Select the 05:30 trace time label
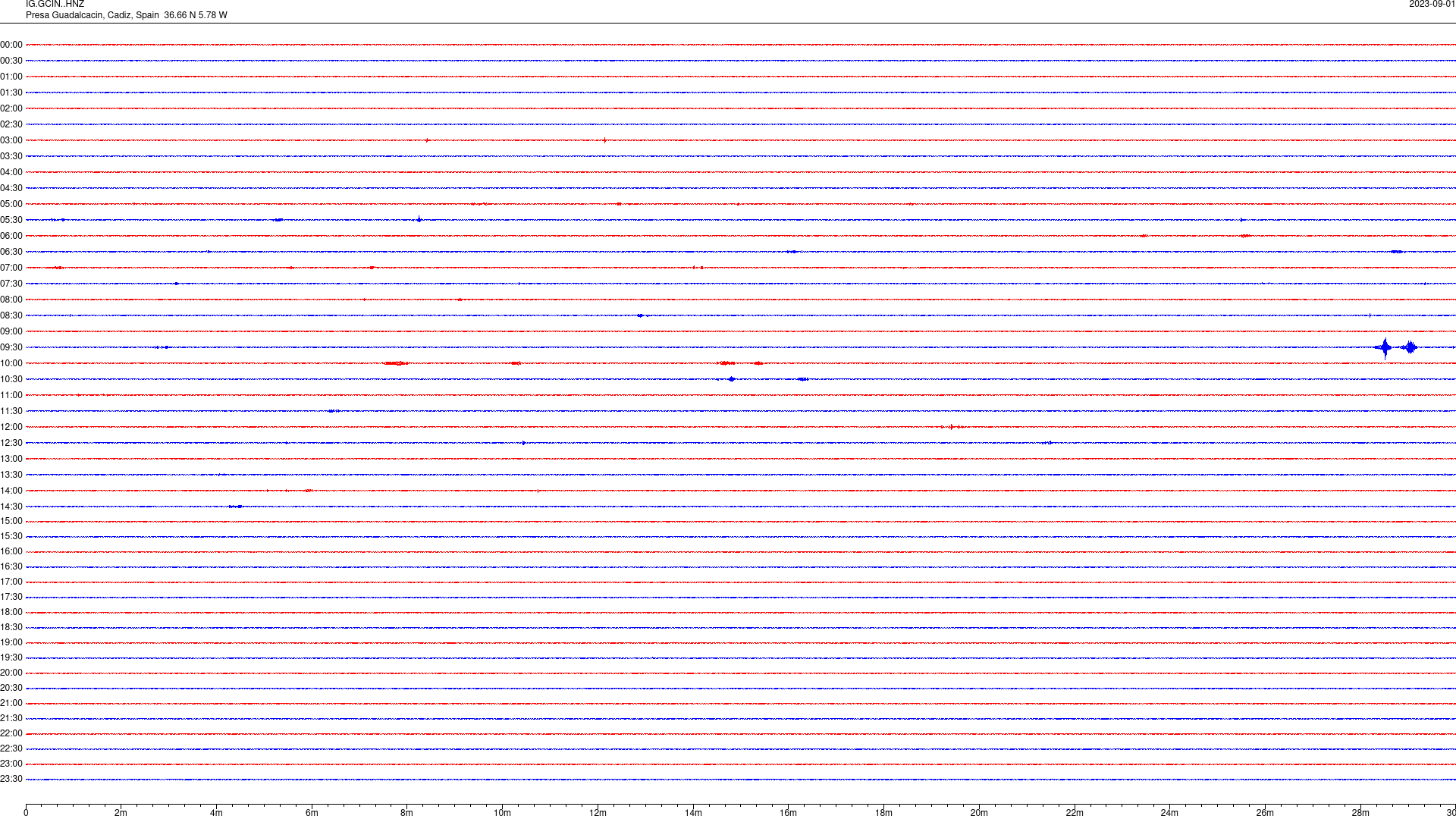This screenshot has width=1456, height=819. click(x=11, y=220)
